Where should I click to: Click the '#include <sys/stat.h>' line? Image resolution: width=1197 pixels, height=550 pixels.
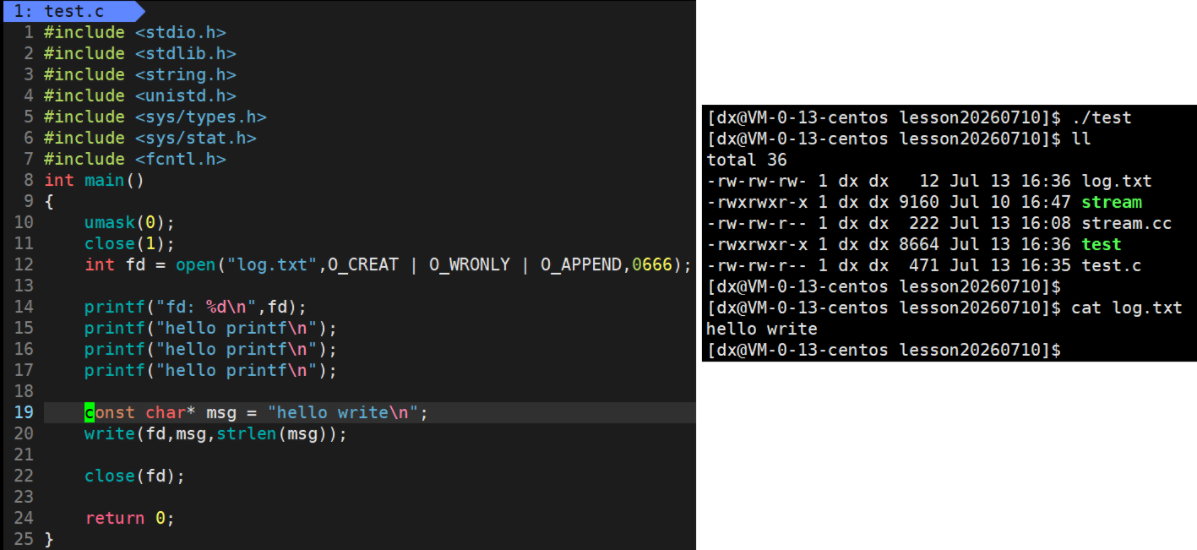coord(150,138)
